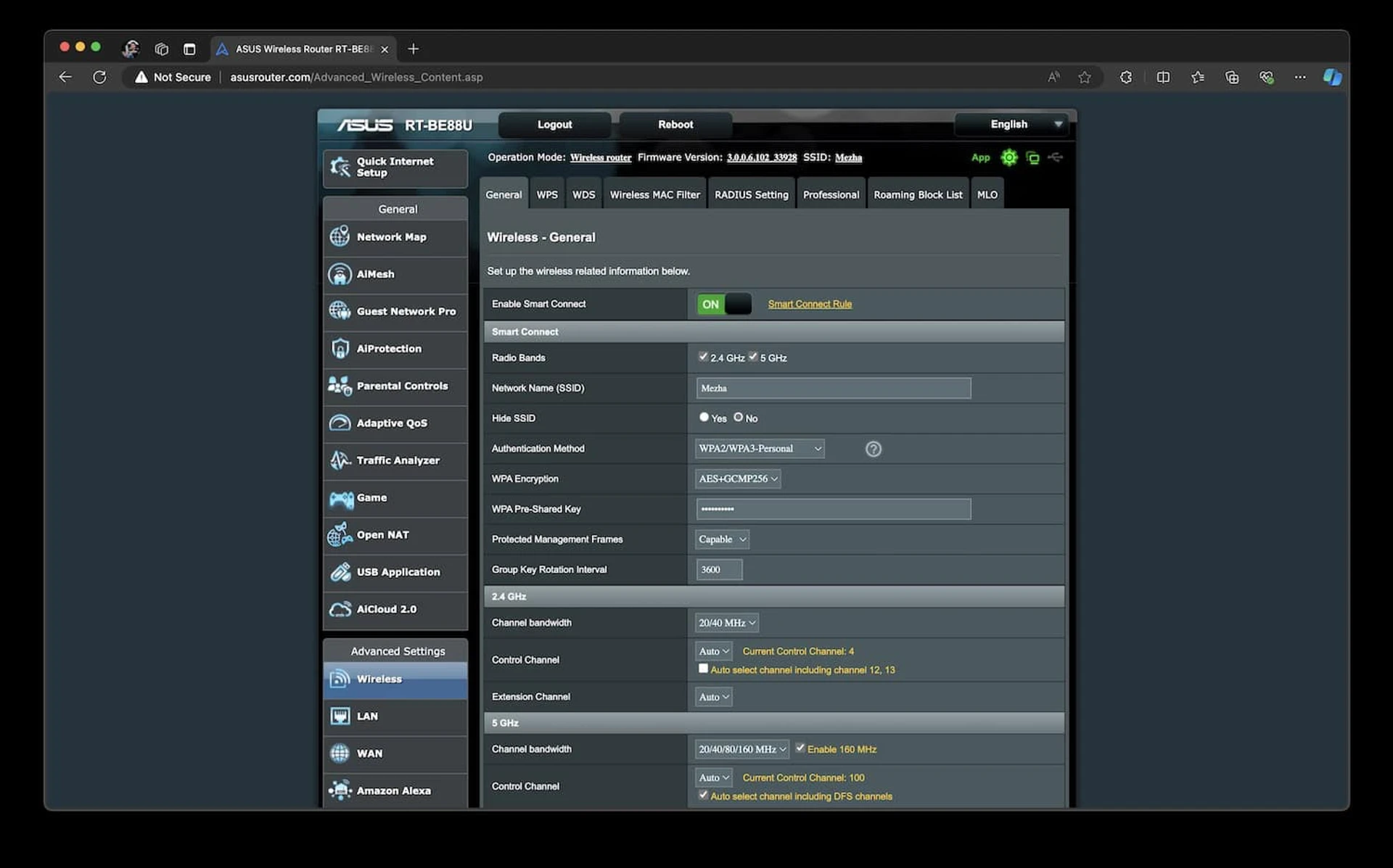The image size is (1393, 868).
Task: Open LAN settings
Action: (x=395, y=716)
